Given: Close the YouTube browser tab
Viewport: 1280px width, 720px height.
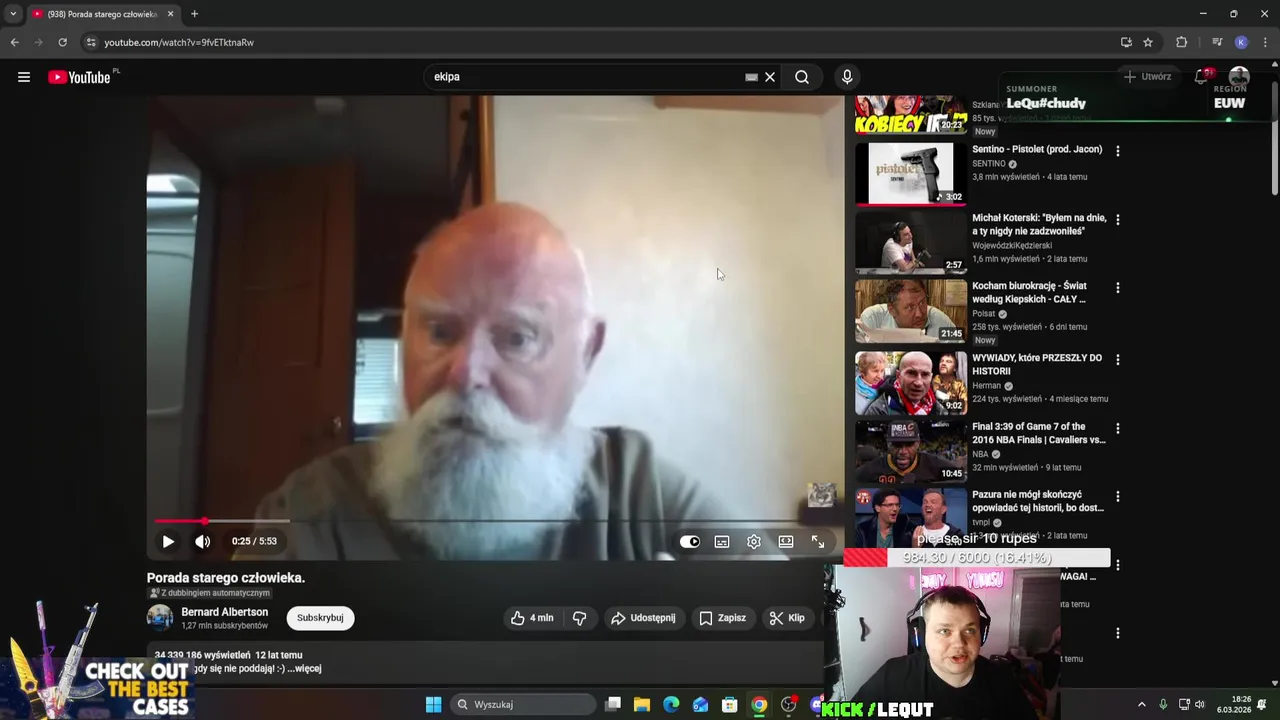Looking at the screenshot, I should tap(170, 14).
